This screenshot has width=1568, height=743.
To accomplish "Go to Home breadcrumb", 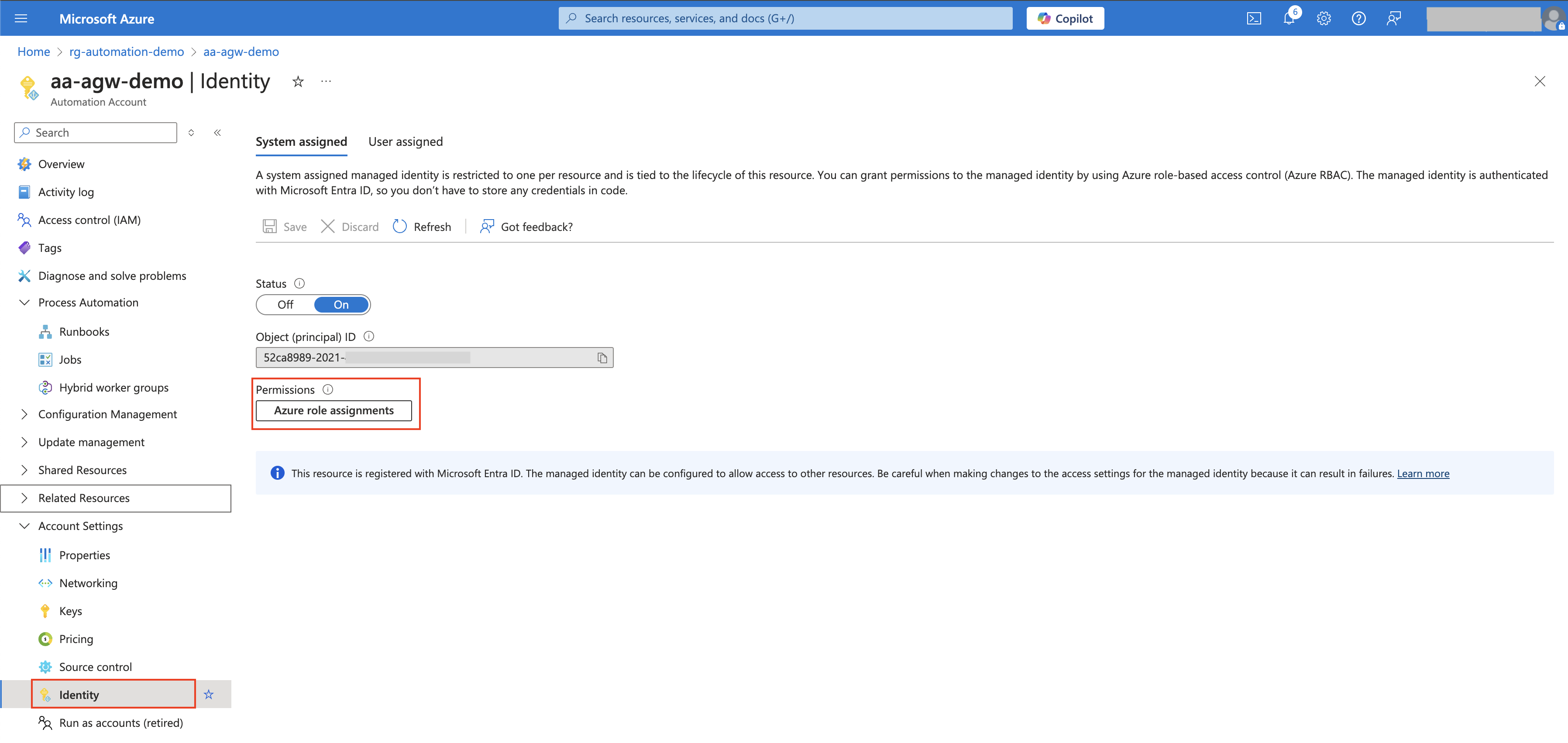I will click(x=34, y=52).
